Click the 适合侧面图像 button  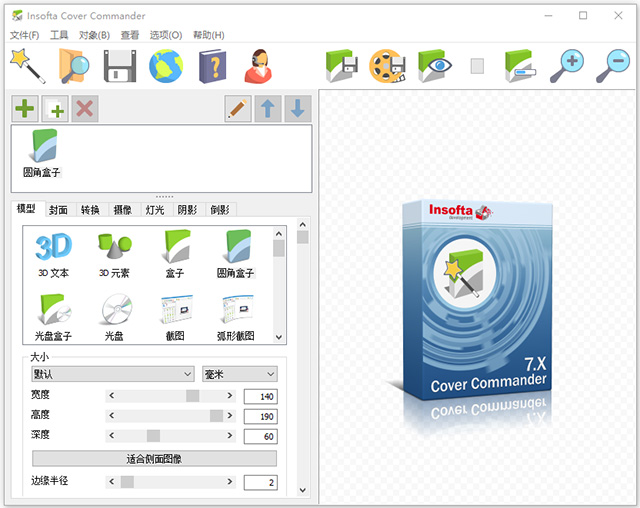tap(154, 459)
